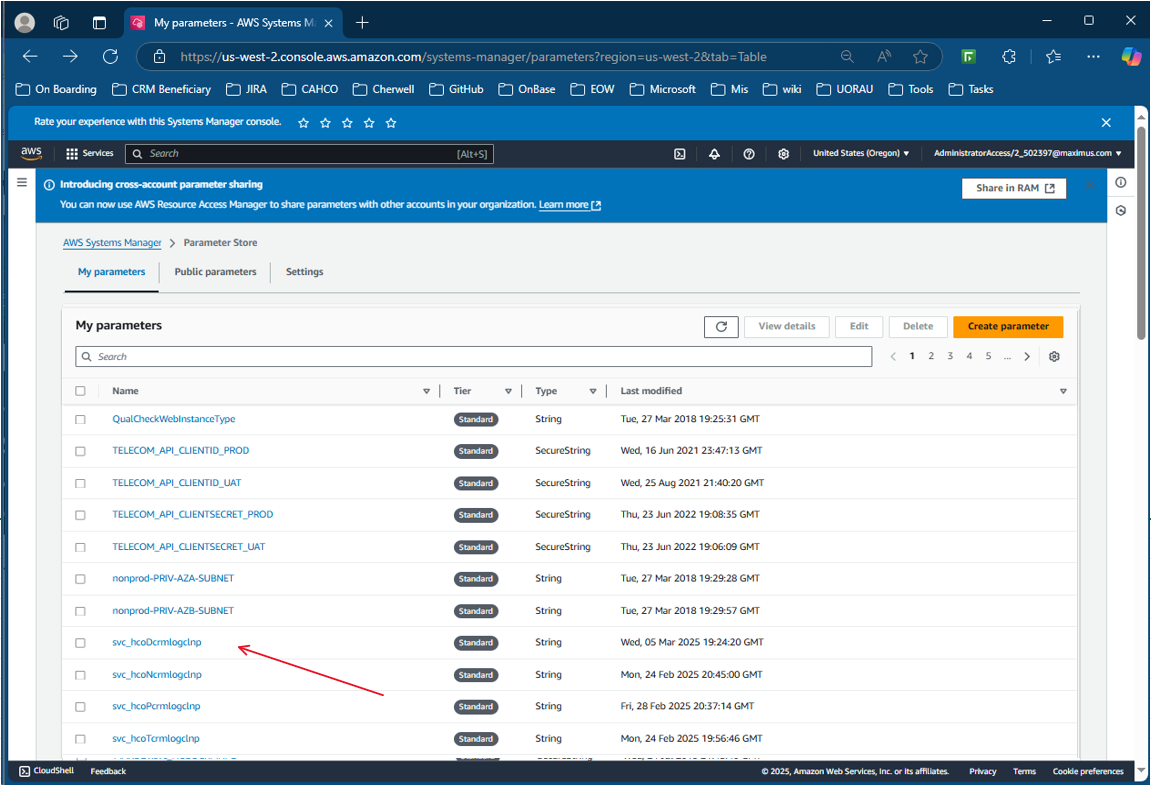
Task: Open the AdministratorAccess account dropdown
Action: (1028, 153)
